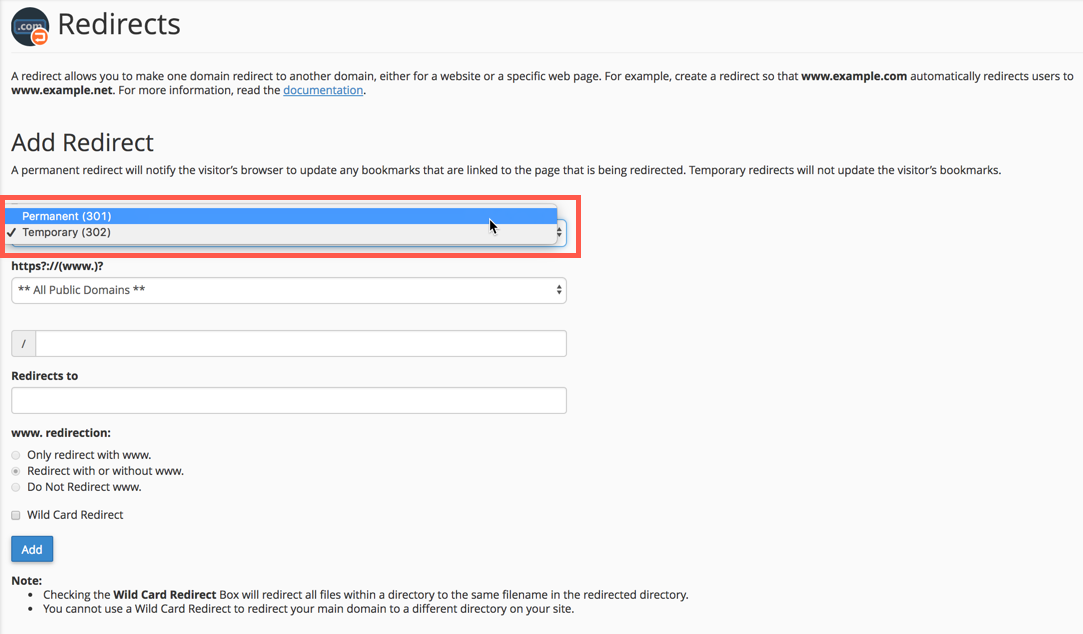Click the Redirects page title
This screenshot has height=634, width=1083.
[119, 24]
